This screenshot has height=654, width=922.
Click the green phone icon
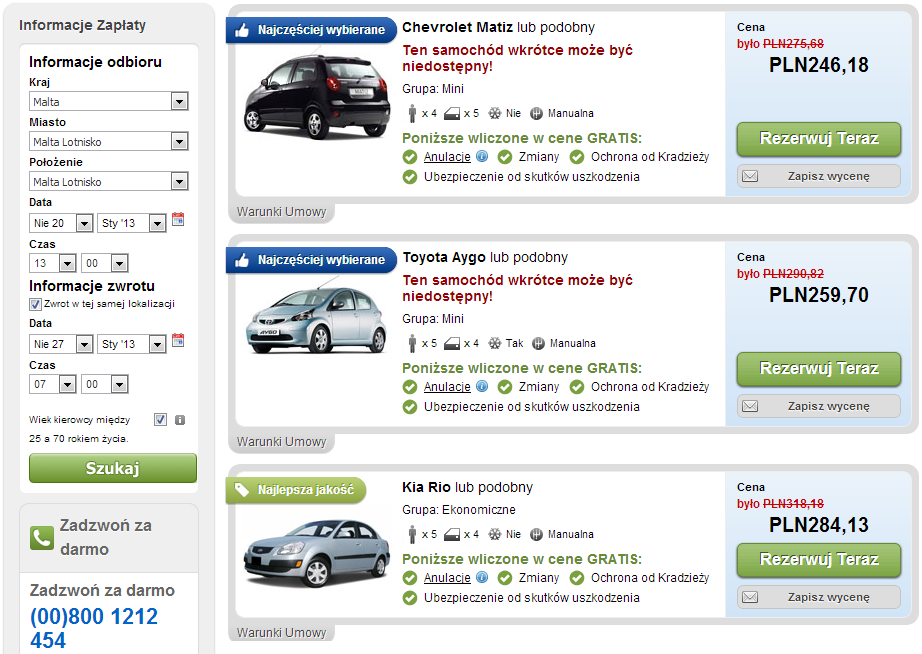41,538
